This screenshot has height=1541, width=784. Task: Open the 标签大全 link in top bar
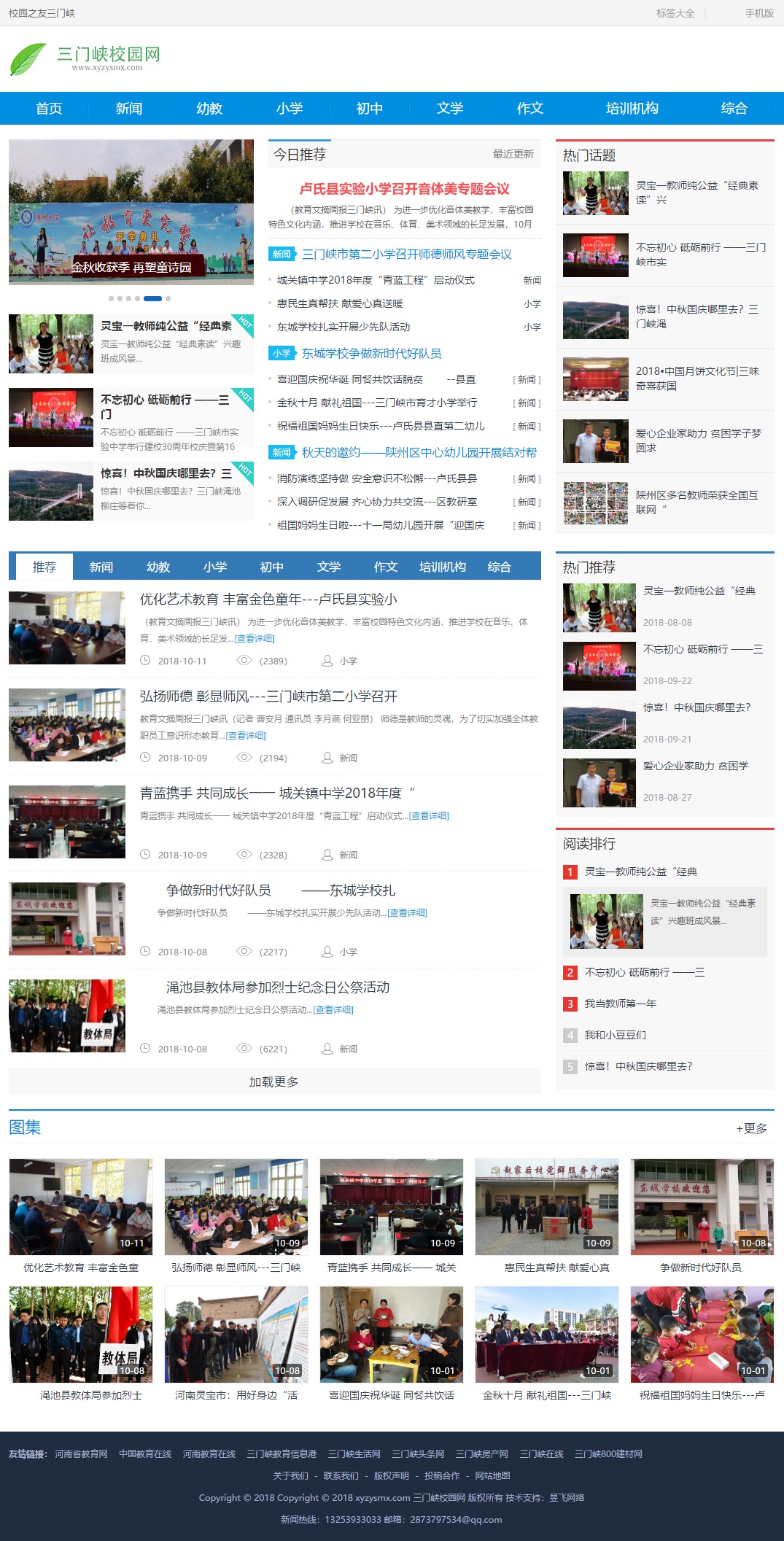pyautogui.click(x=675, y=13)
